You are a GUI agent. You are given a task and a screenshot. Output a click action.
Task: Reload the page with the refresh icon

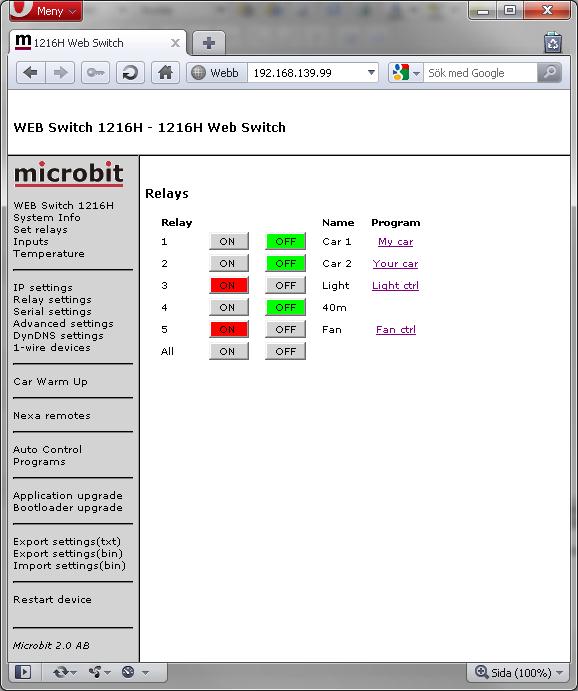130,73
